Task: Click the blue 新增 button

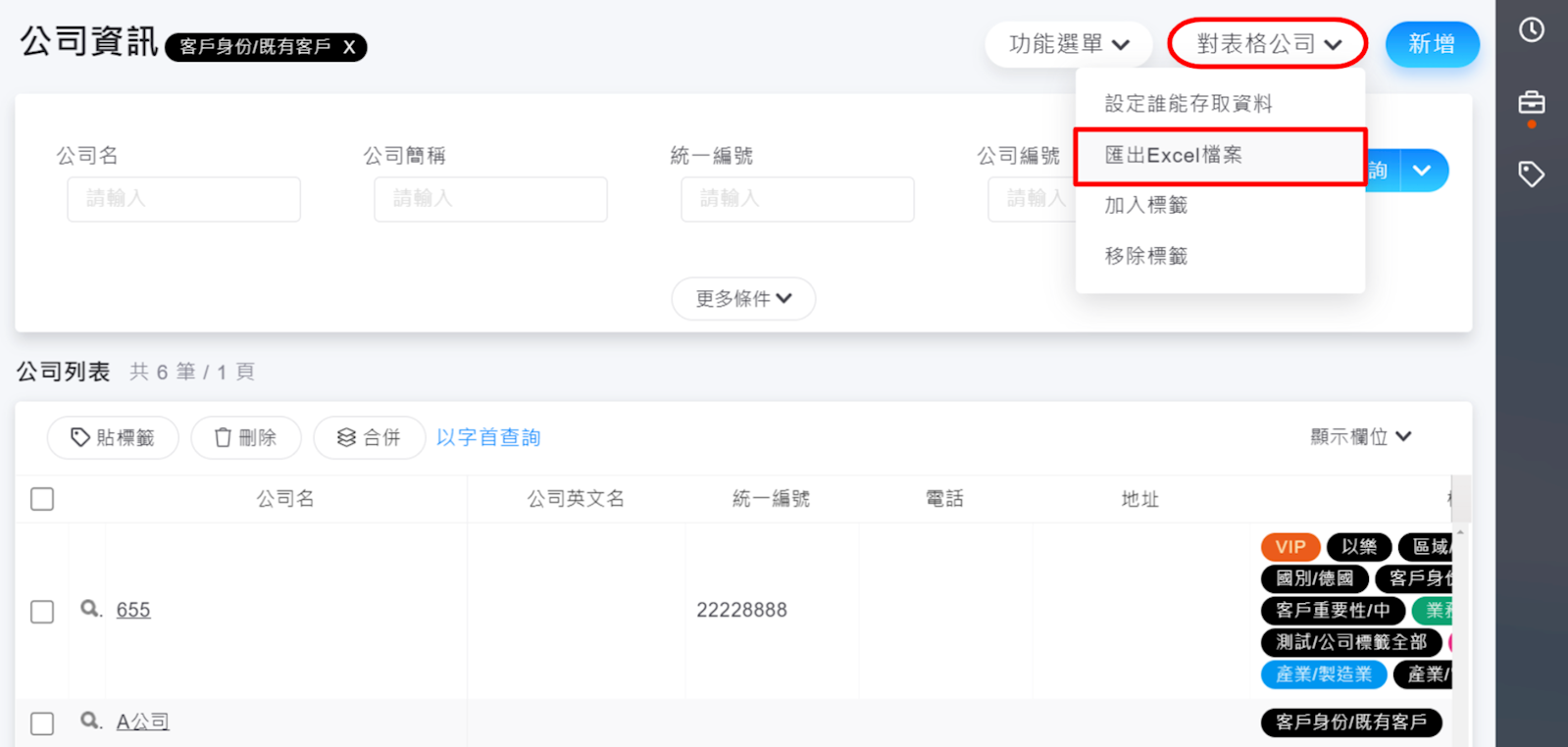Action: point(1432,44)
